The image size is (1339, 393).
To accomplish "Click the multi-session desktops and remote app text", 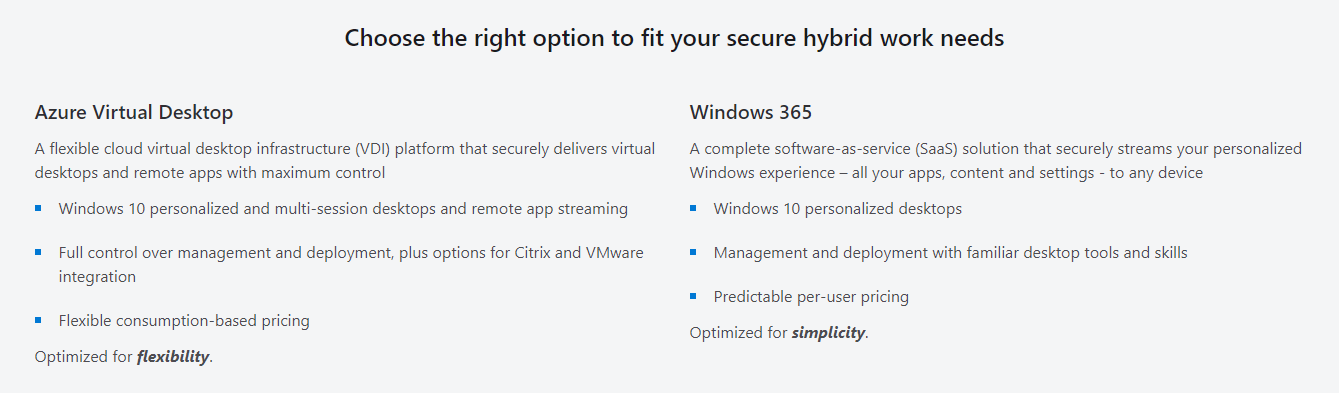I will [x=343, y=209].
